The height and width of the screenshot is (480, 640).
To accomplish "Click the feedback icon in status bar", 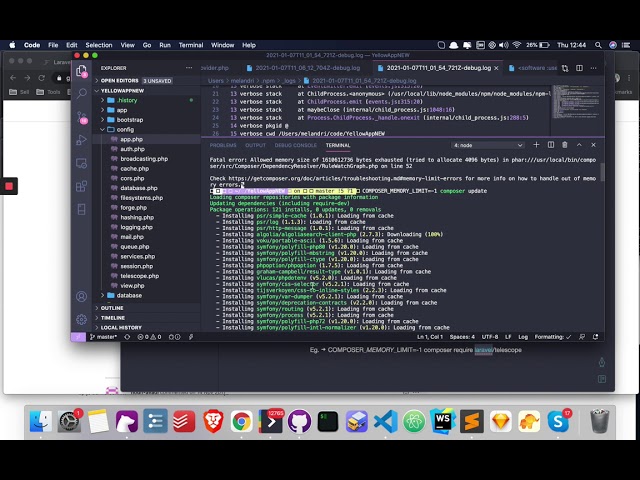I will pyautogui.click(x=582, y=337).
